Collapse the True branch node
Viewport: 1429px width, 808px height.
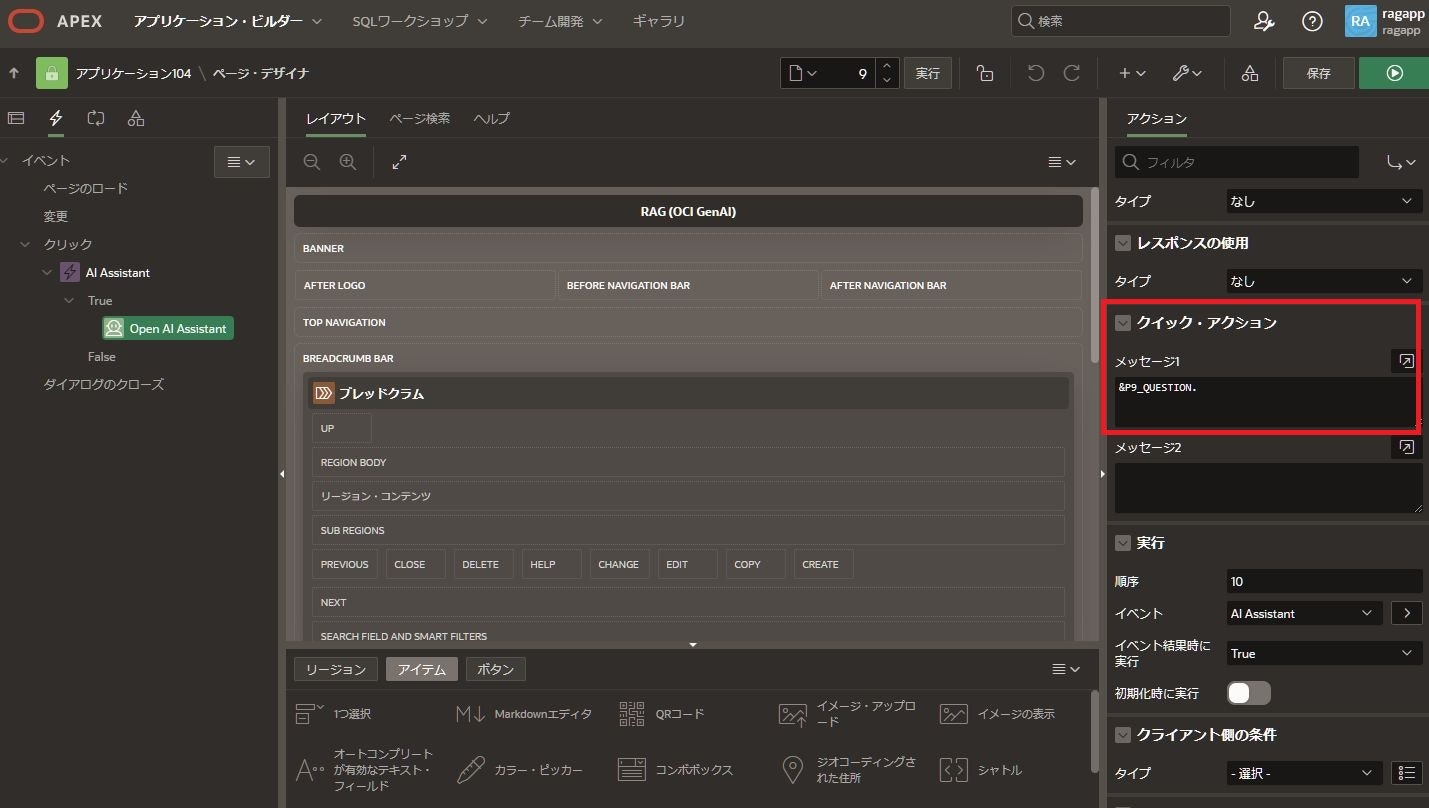(x=69, y=300)
